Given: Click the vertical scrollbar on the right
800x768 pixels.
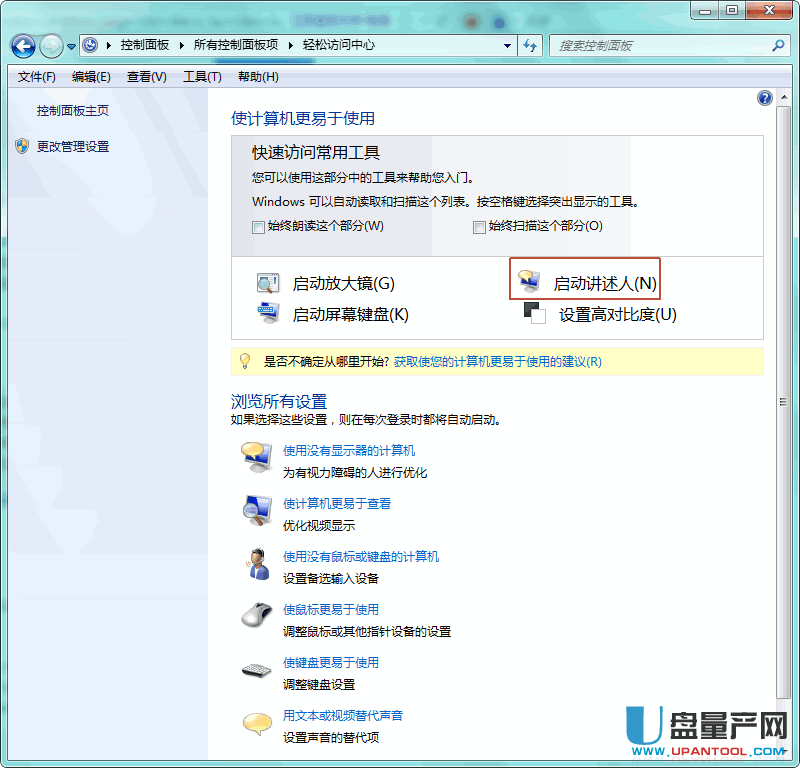Looking at the screenshot, I should tap(783, 400).
